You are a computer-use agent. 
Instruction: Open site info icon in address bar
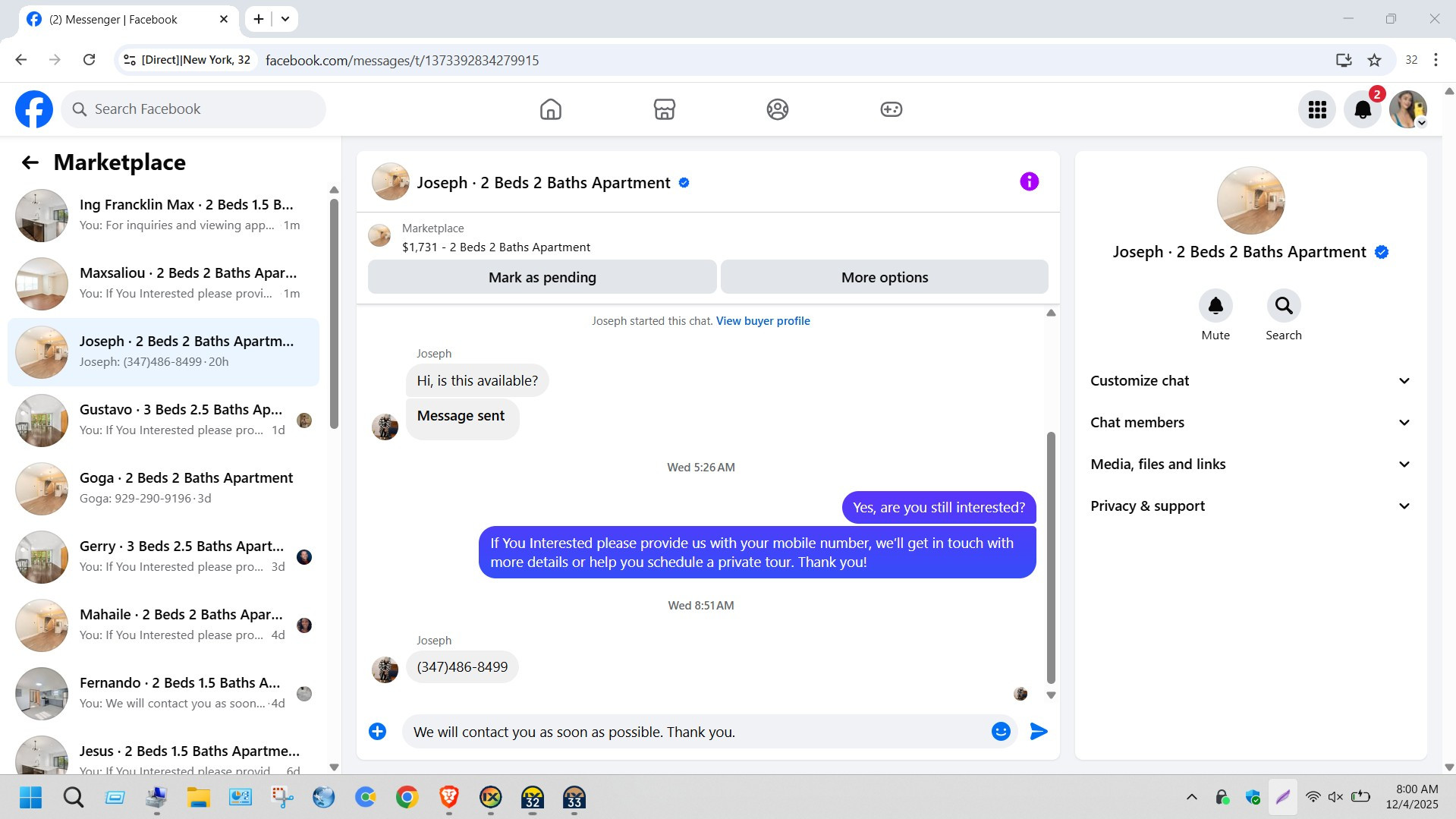coord(130,60)
